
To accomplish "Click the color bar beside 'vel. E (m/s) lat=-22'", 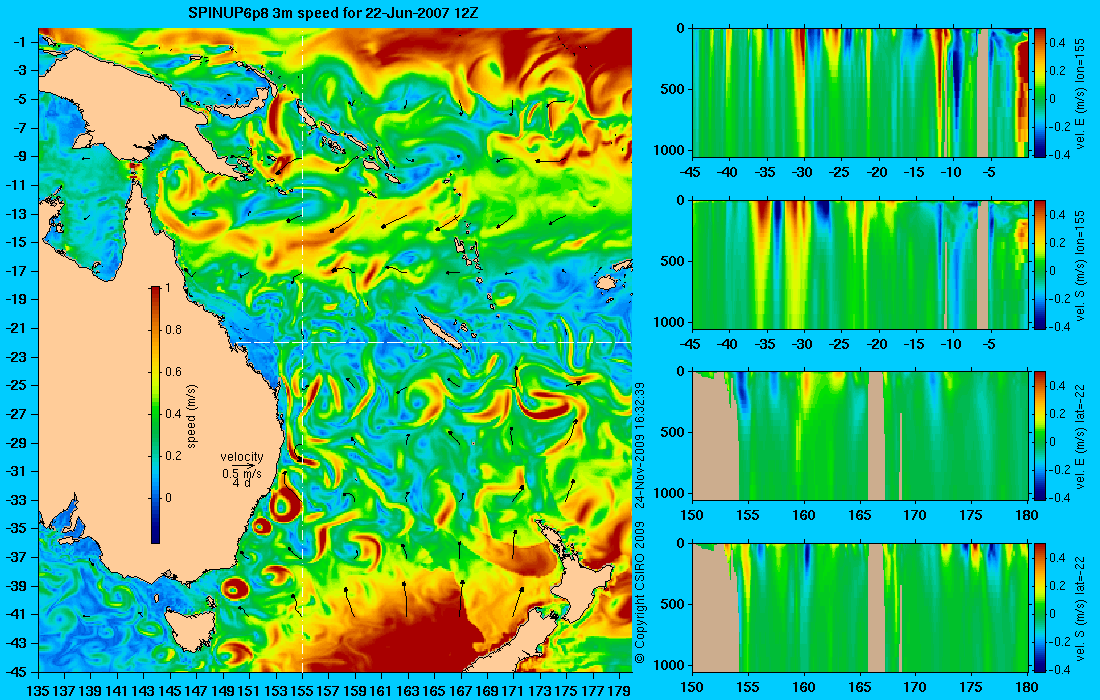I will tap(1040, 436).
